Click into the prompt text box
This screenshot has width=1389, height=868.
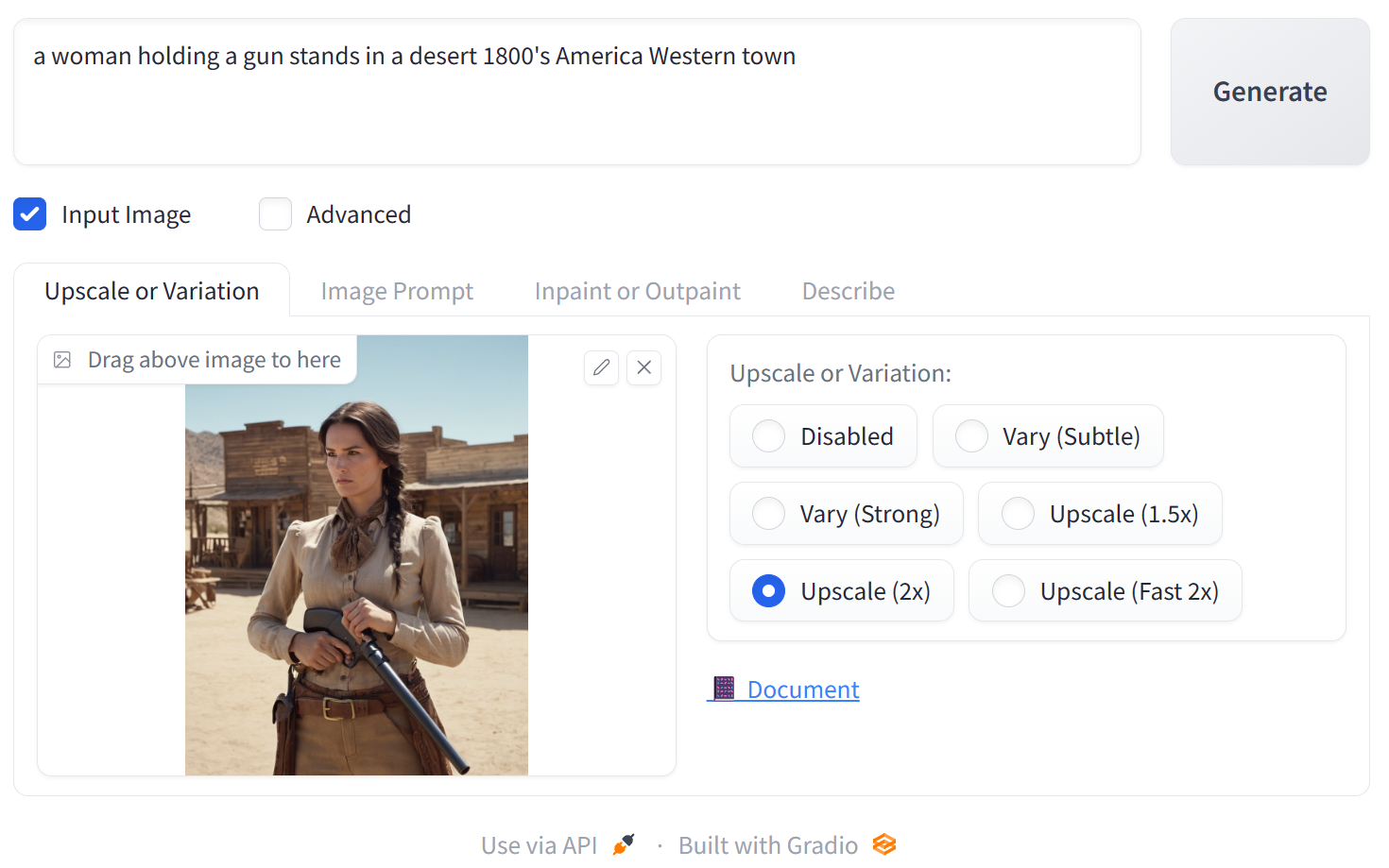point(577,92)
